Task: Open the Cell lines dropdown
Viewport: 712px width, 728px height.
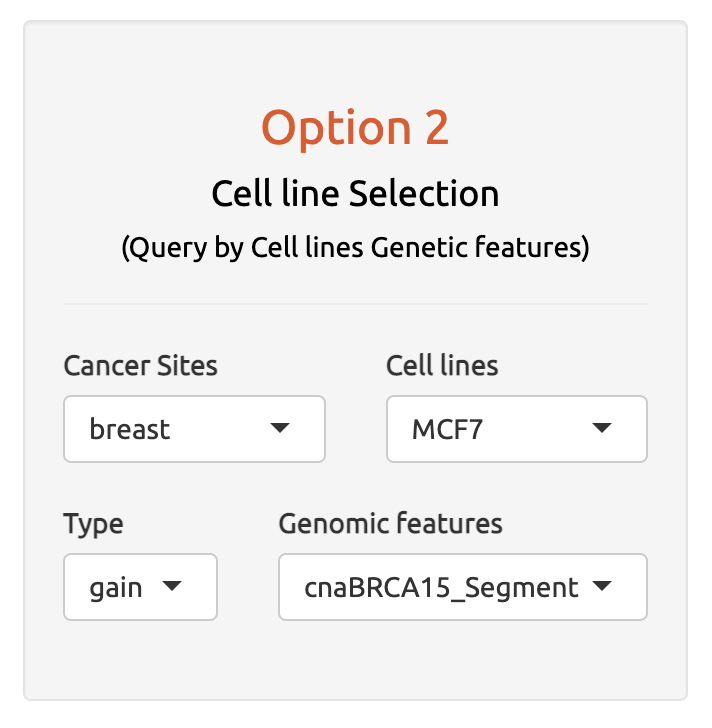Action: (517, 429)
